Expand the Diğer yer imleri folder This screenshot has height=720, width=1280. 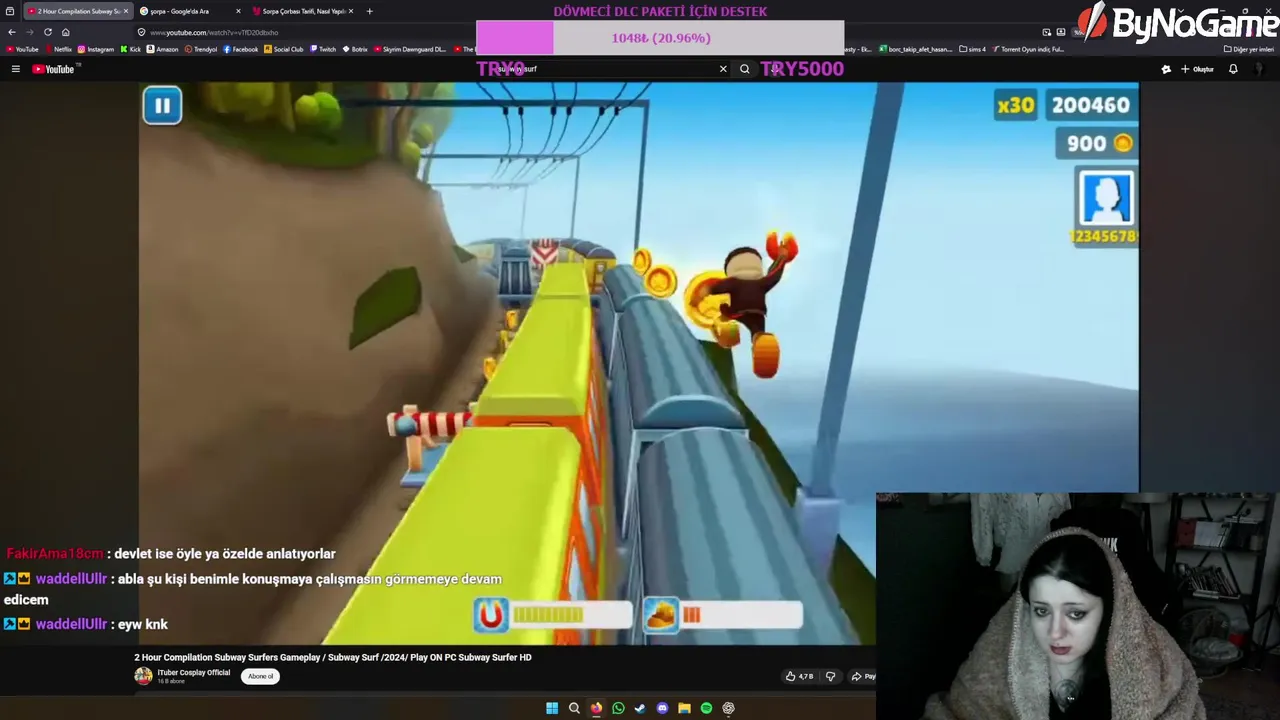pyautogui.click(x=1249, y=49)
